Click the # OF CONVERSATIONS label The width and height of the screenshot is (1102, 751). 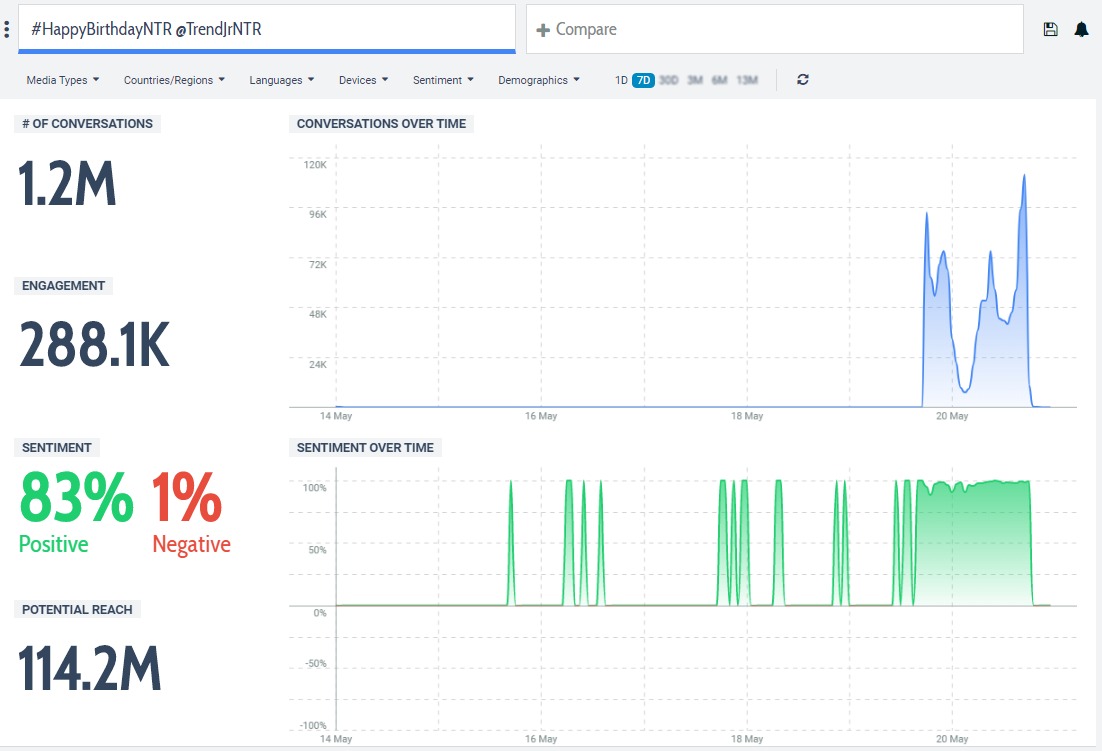[x=87, y=124]
